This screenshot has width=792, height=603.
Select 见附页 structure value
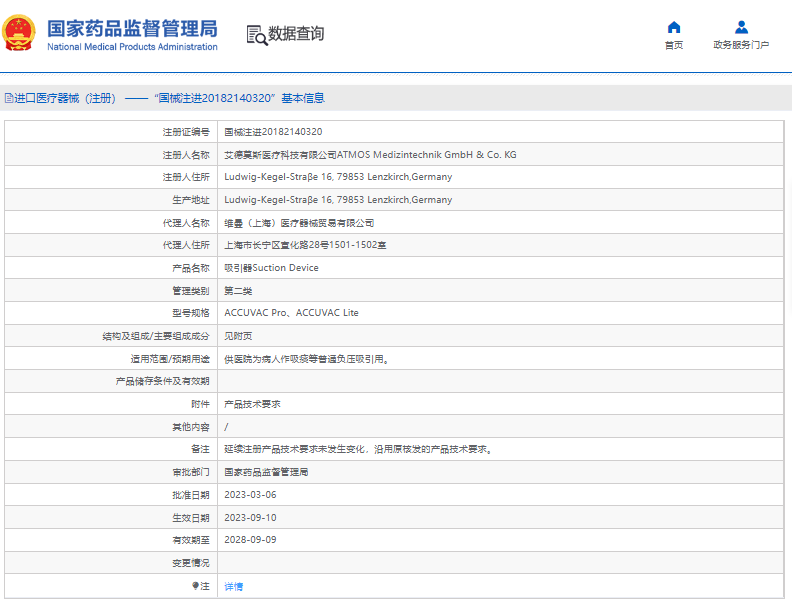(238, 336)
